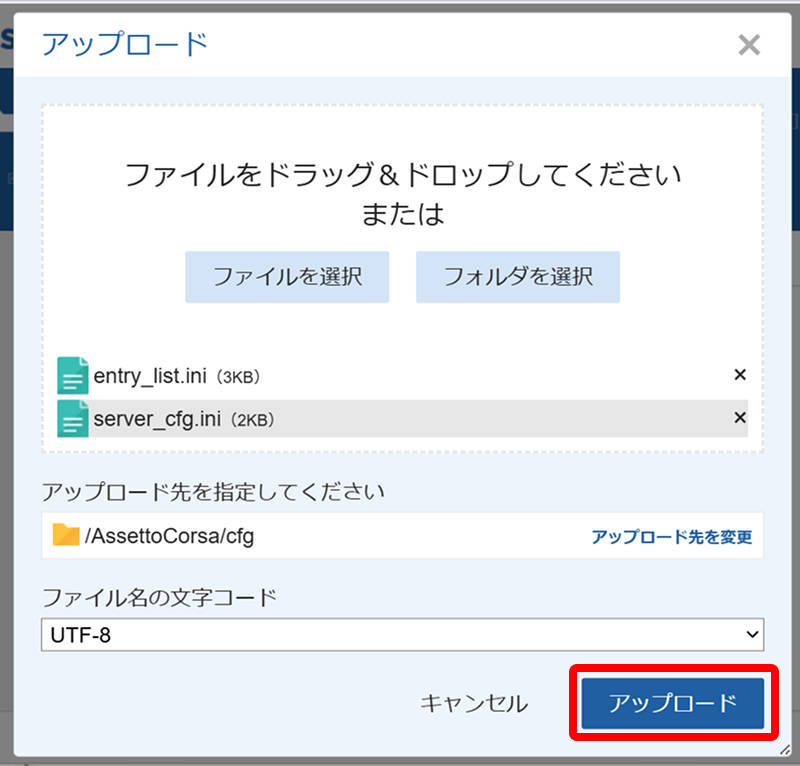The image size is (800, 766).
Task: Click the フォルダを選択 button
Action: [518, 276]
